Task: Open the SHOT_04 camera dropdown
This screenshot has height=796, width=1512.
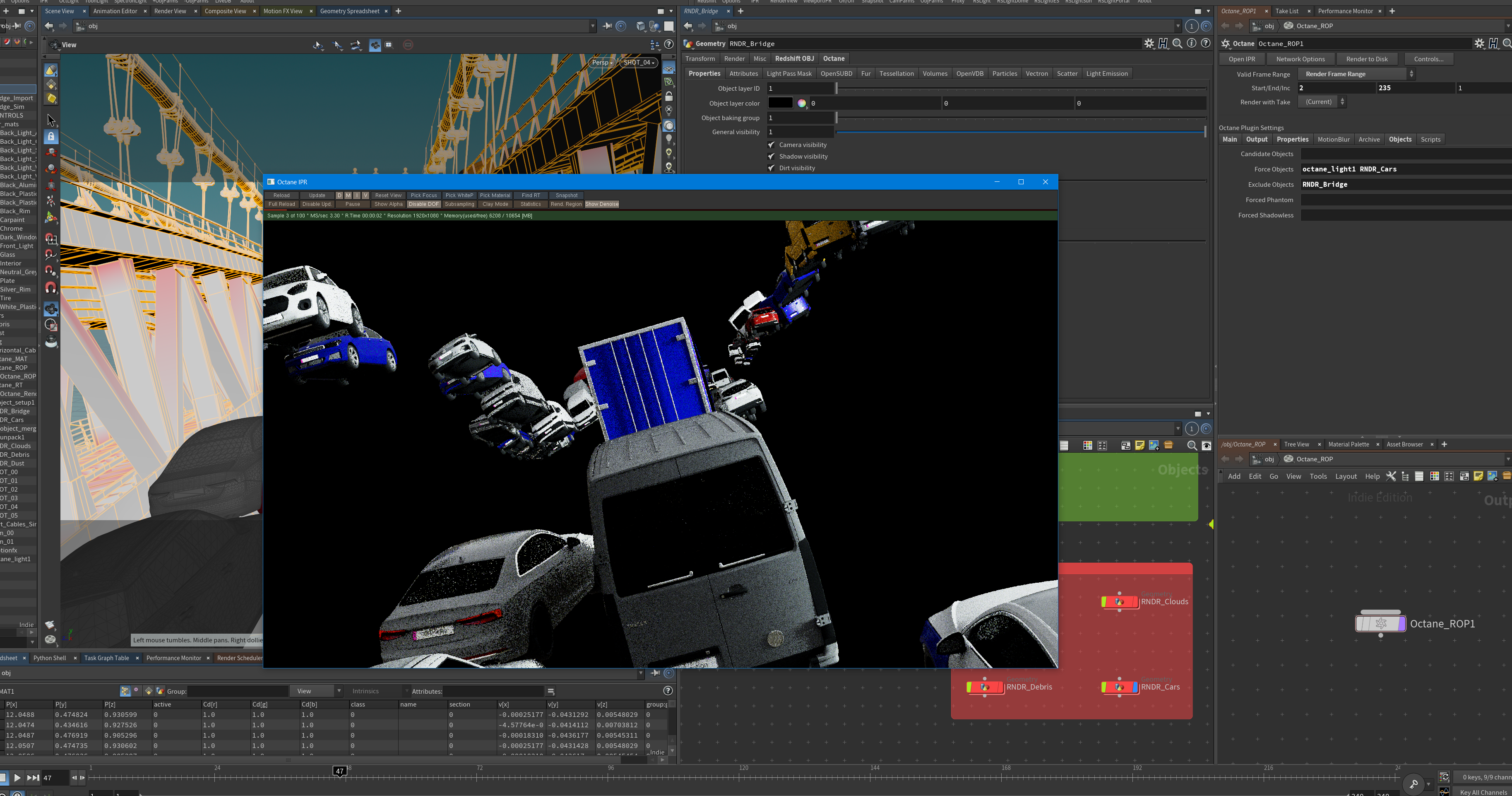Action: point(639,62)
